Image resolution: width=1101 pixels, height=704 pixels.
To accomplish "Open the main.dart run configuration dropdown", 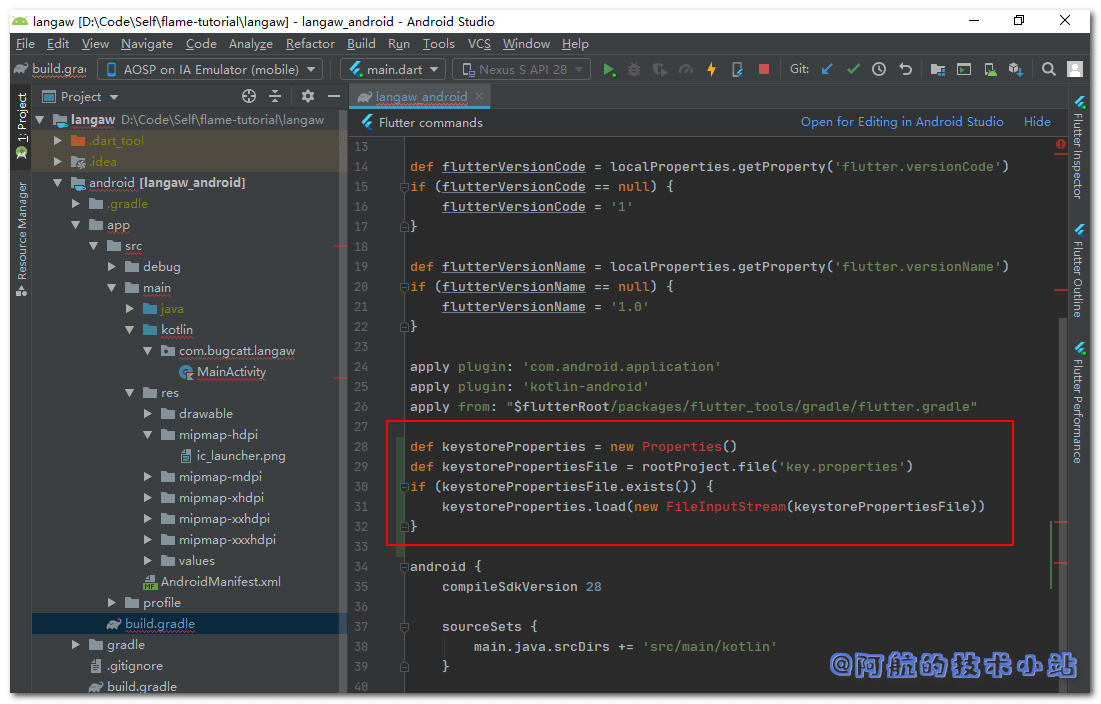I will (393, 69).
